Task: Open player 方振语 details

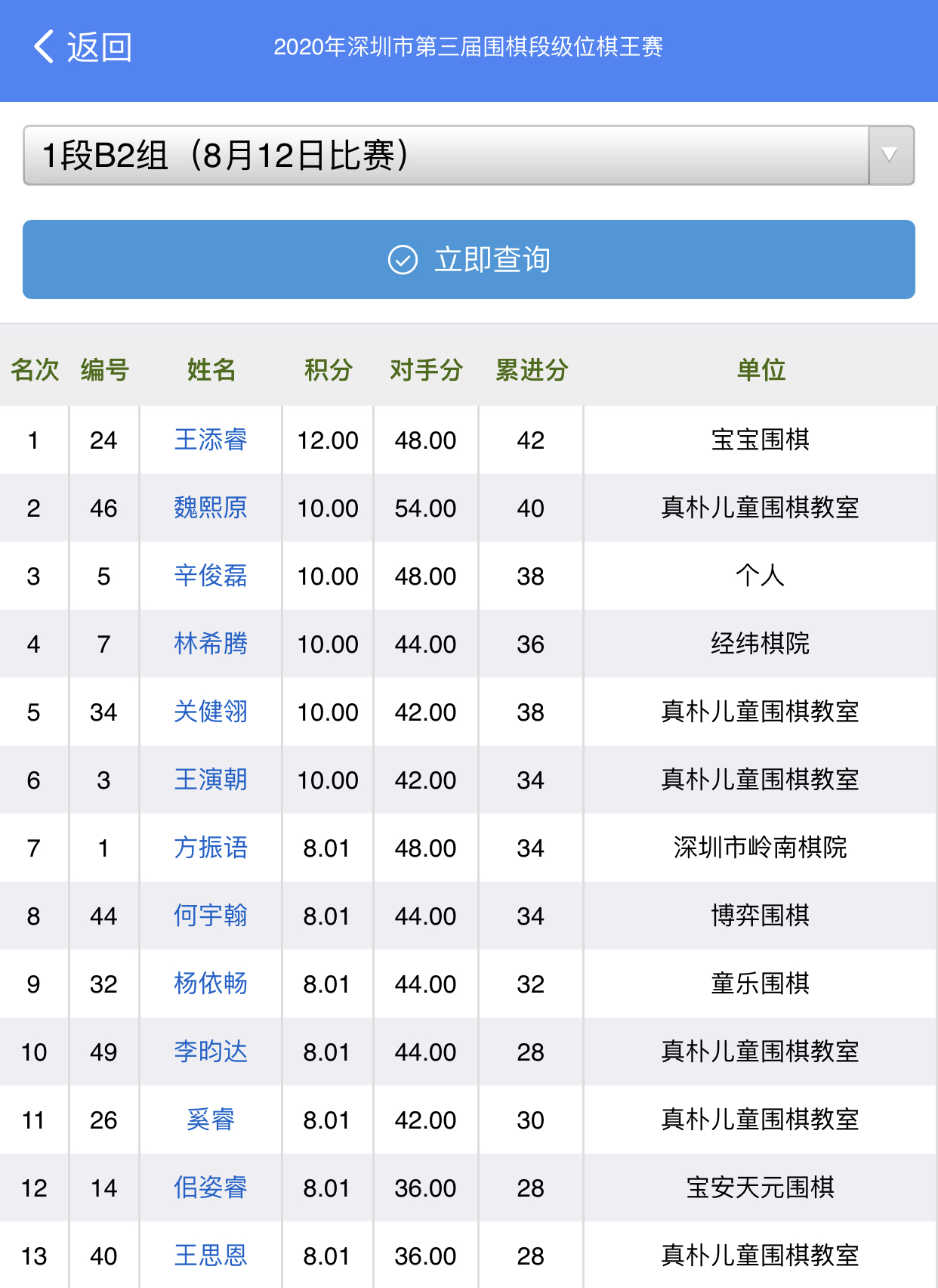Action: 211,848
